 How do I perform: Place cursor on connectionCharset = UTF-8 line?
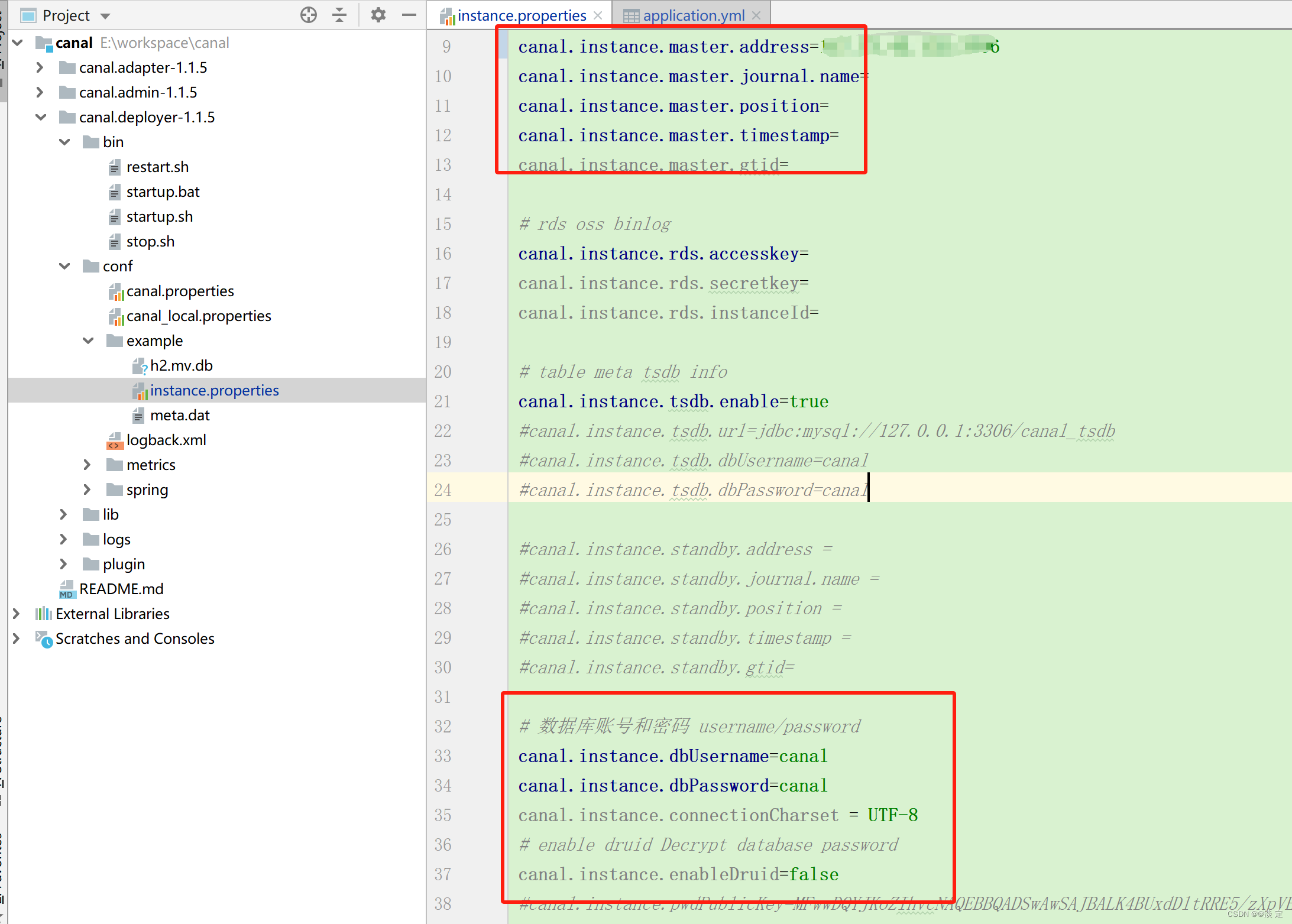click(718, 815)
